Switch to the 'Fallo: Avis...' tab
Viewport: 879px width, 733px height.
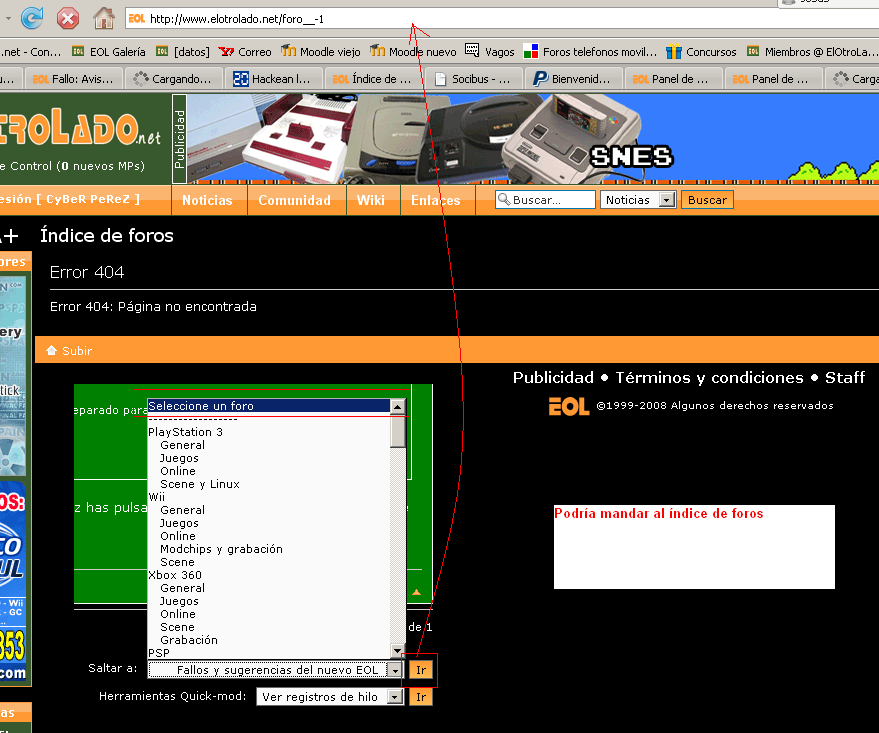[73, 79]
